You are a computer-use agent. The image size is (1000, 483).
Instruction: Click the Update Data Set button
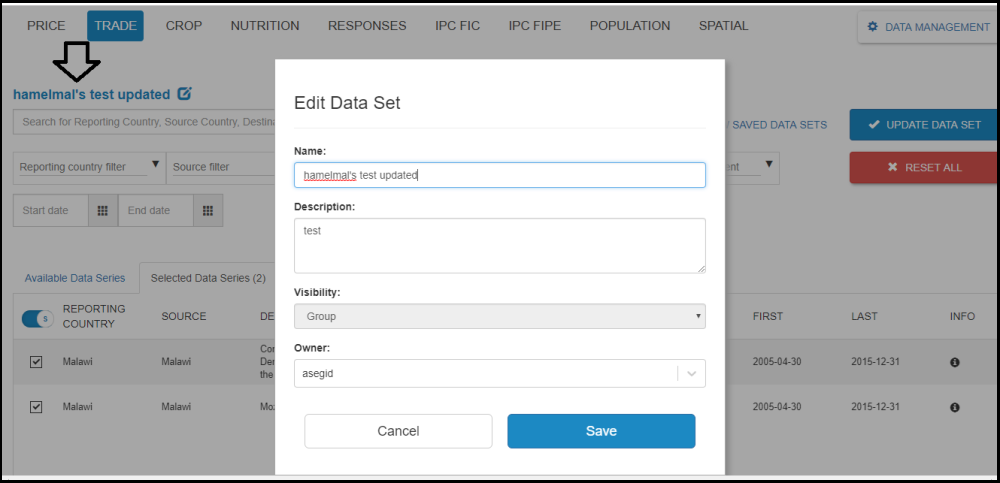[923, 125]
